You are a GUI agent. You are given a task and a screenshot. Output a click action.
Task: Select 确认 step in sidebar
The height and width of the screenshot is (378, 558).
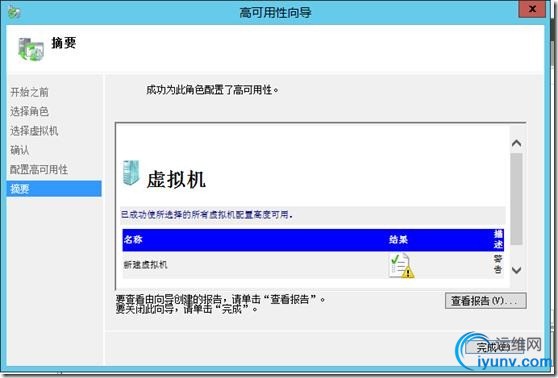click(20, 150)
